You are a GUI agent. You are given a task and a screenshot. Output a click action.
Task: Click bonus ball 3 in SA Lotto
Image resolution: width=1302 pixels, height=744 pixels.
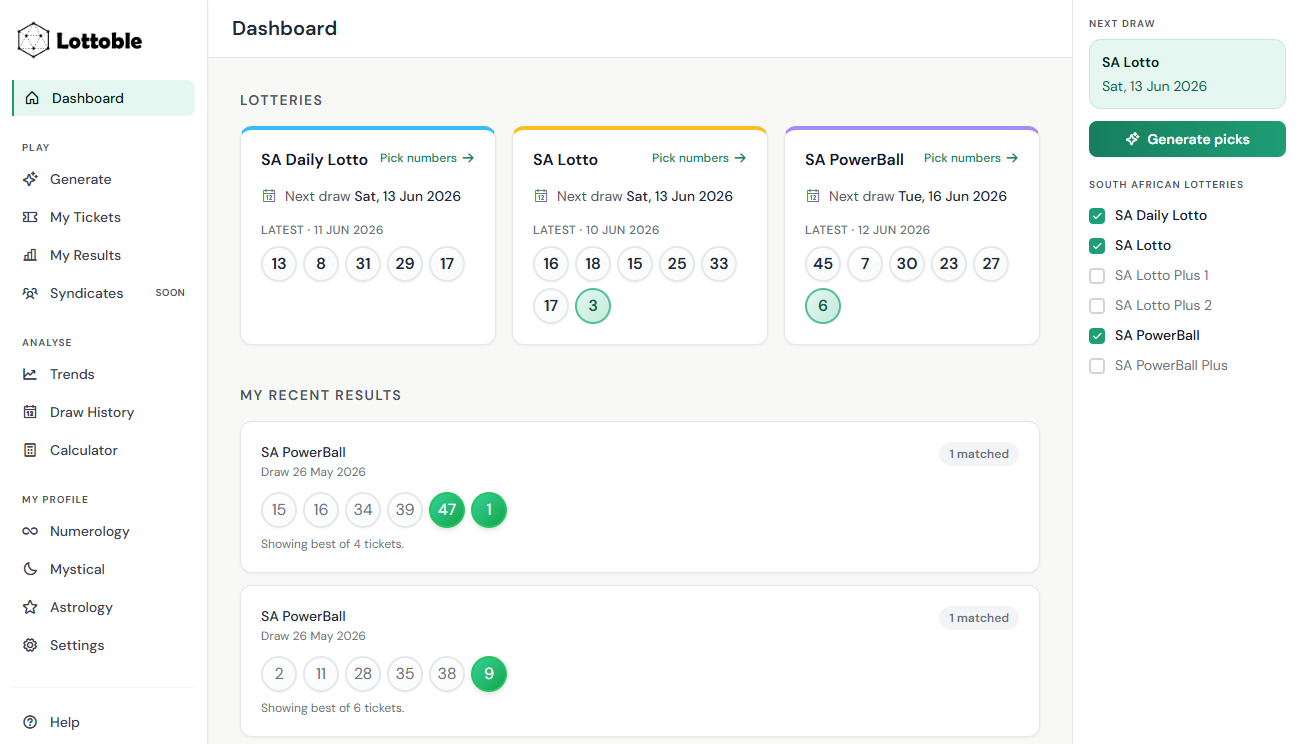pos(593,306)
